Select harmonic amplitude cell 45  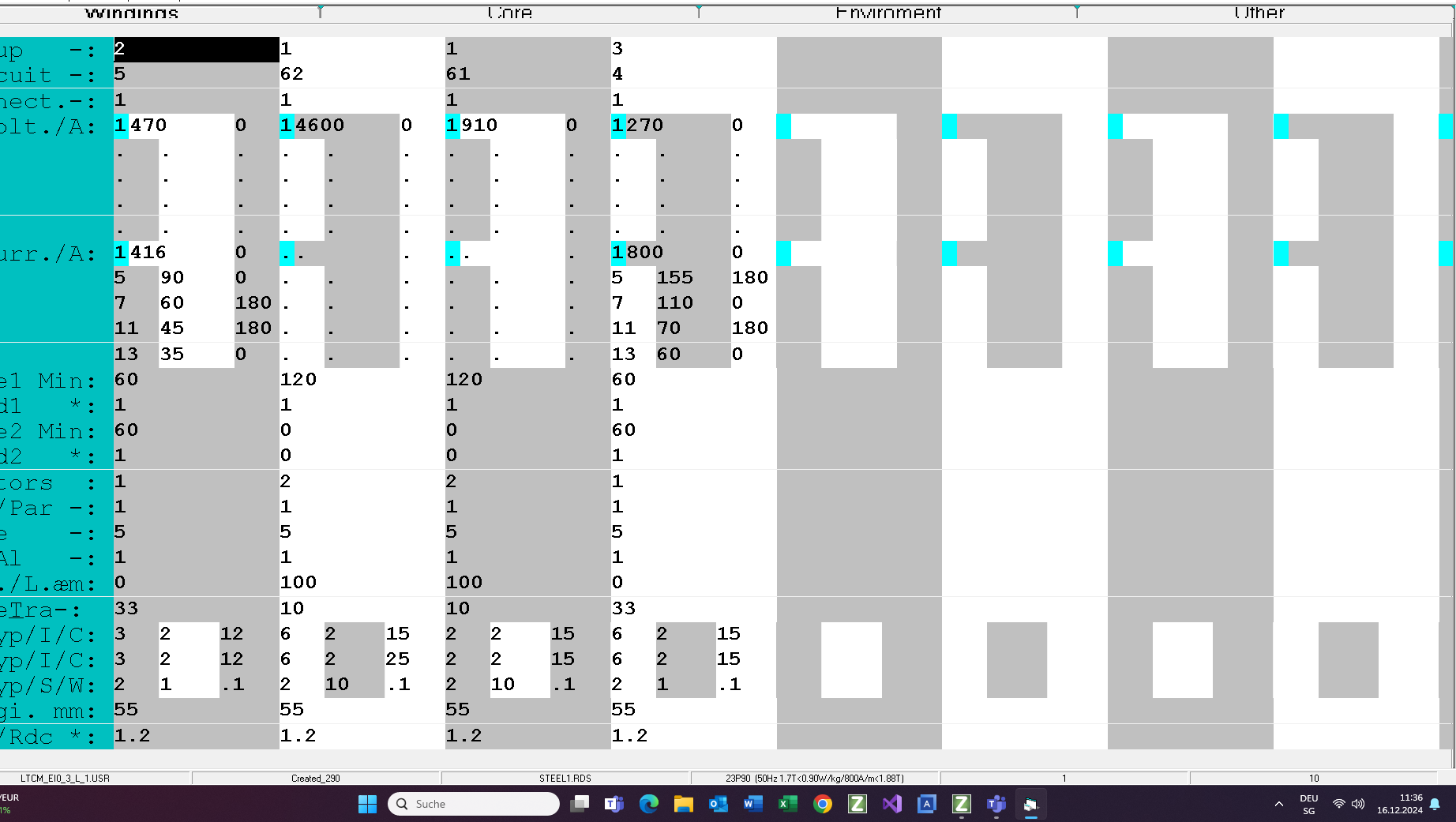point(196,328)
